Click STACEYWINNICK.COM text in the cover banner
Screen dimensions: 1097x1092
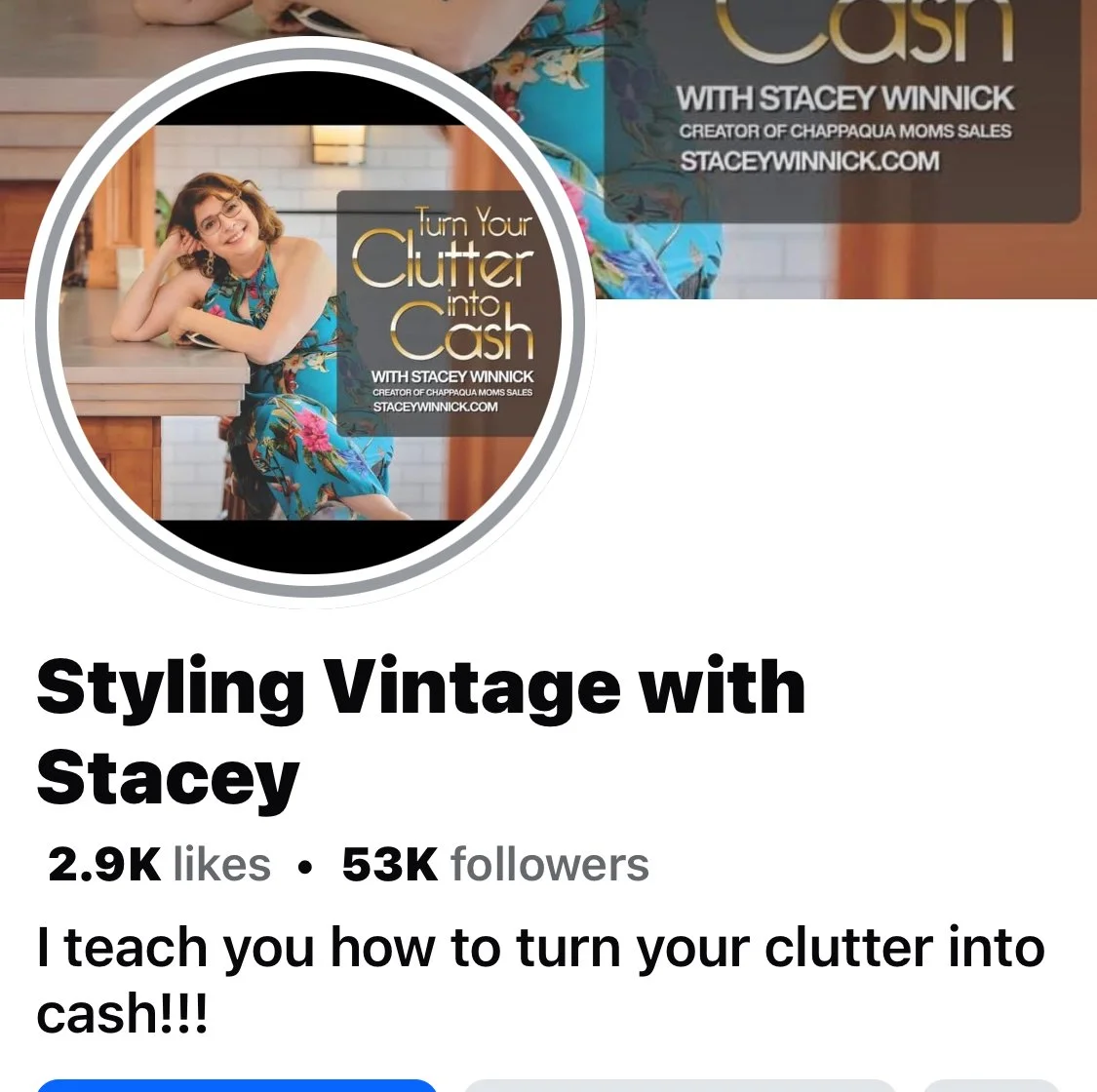809,162
